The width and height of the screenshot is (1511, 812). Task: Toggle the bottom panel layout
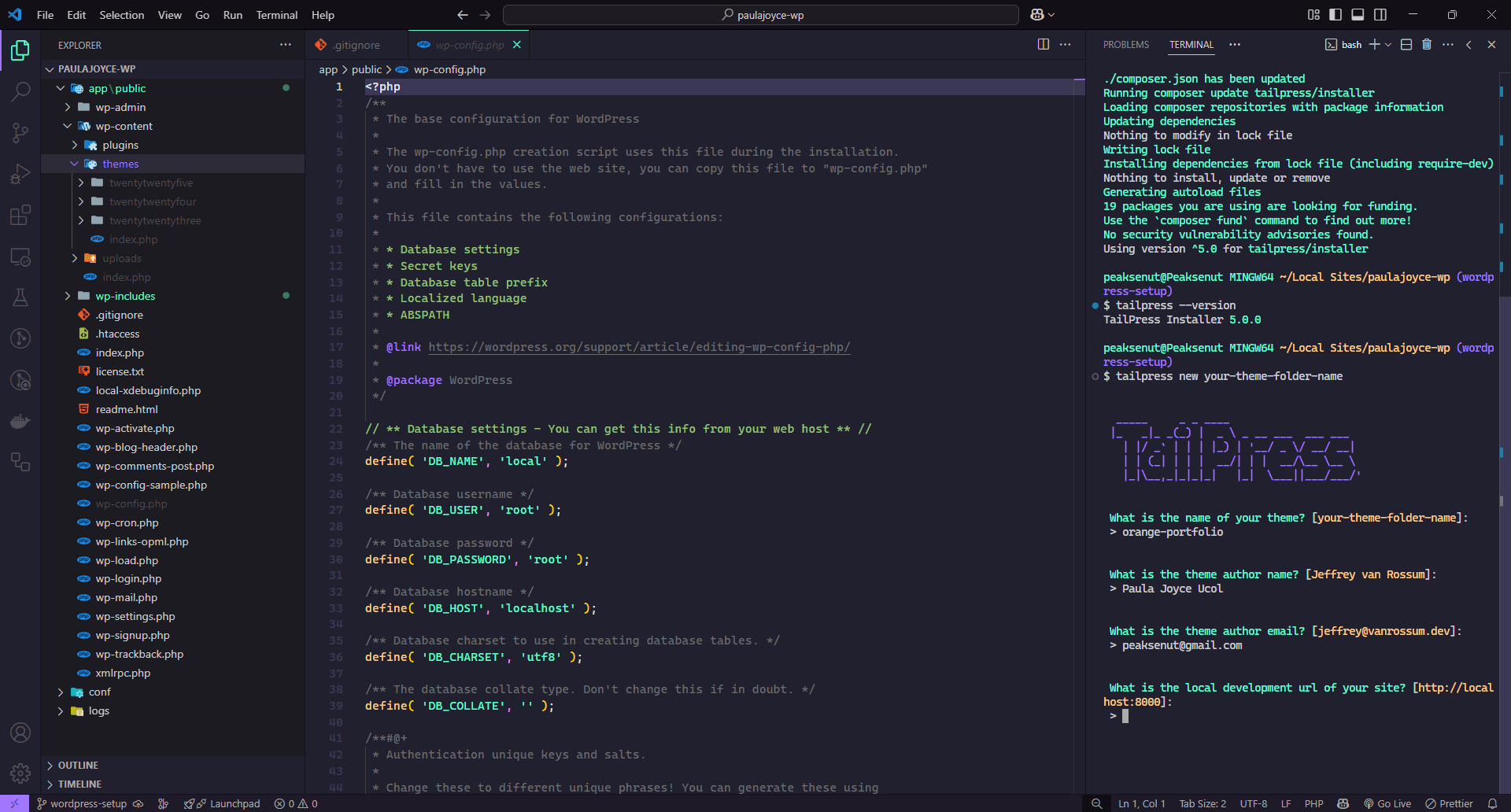click(x=1358, y=15)
